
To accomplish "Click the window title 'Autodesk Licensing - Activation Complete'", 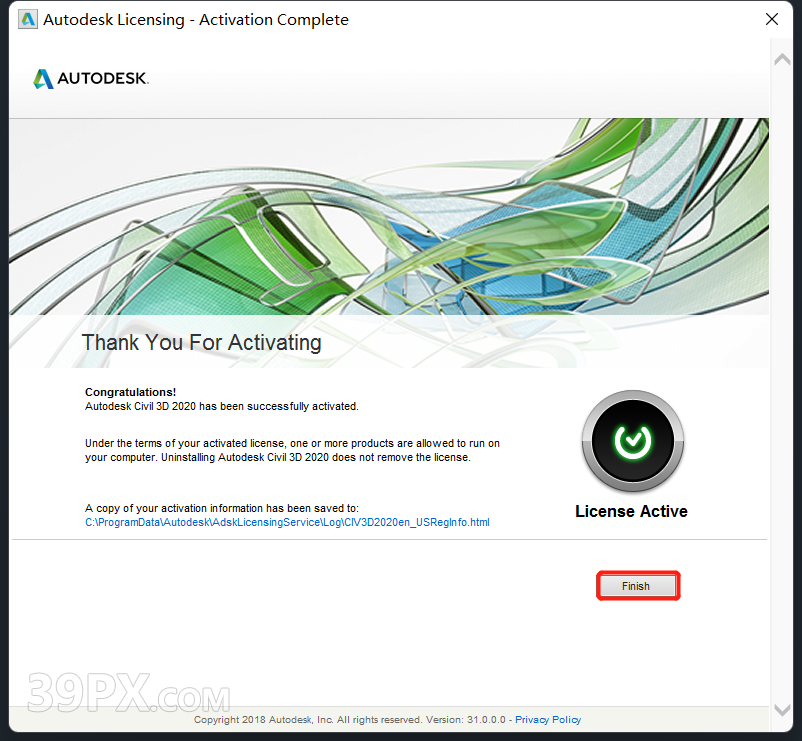I will click(196, 19).
